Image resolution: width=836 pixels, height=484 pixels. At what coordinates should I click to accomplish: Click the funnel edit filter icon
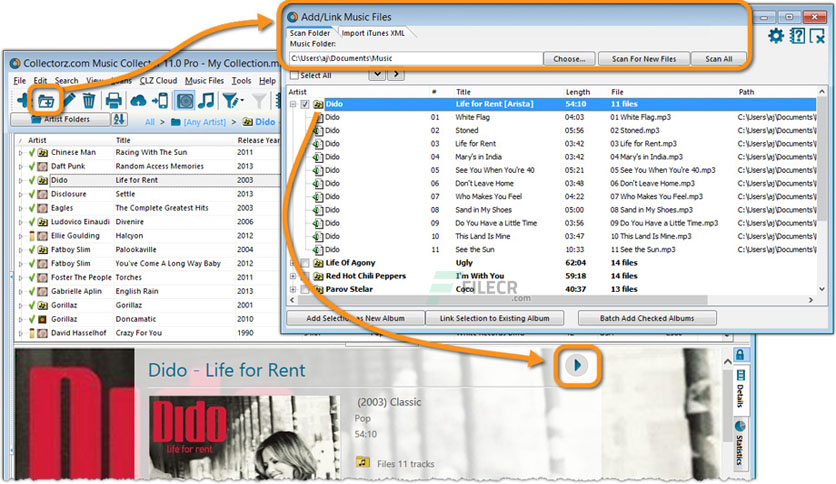point(230,100)
